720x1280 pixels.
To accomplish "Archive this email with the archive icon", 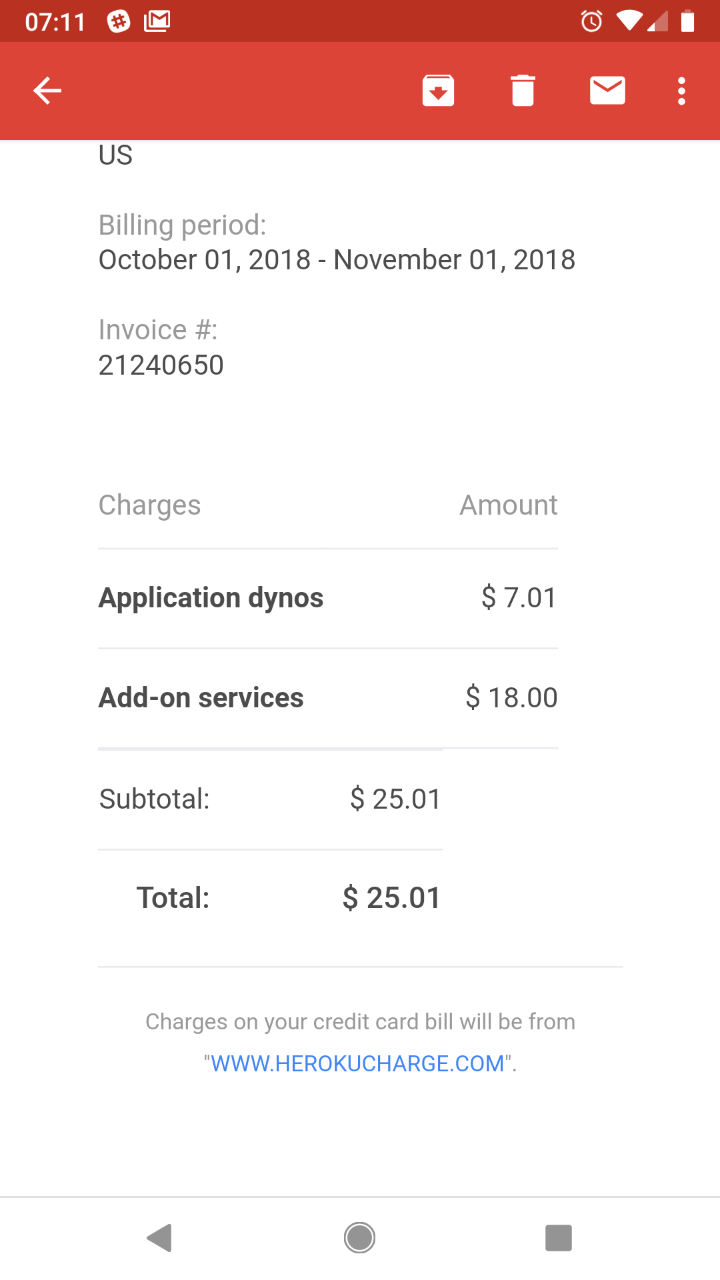I will click(438, 91).
